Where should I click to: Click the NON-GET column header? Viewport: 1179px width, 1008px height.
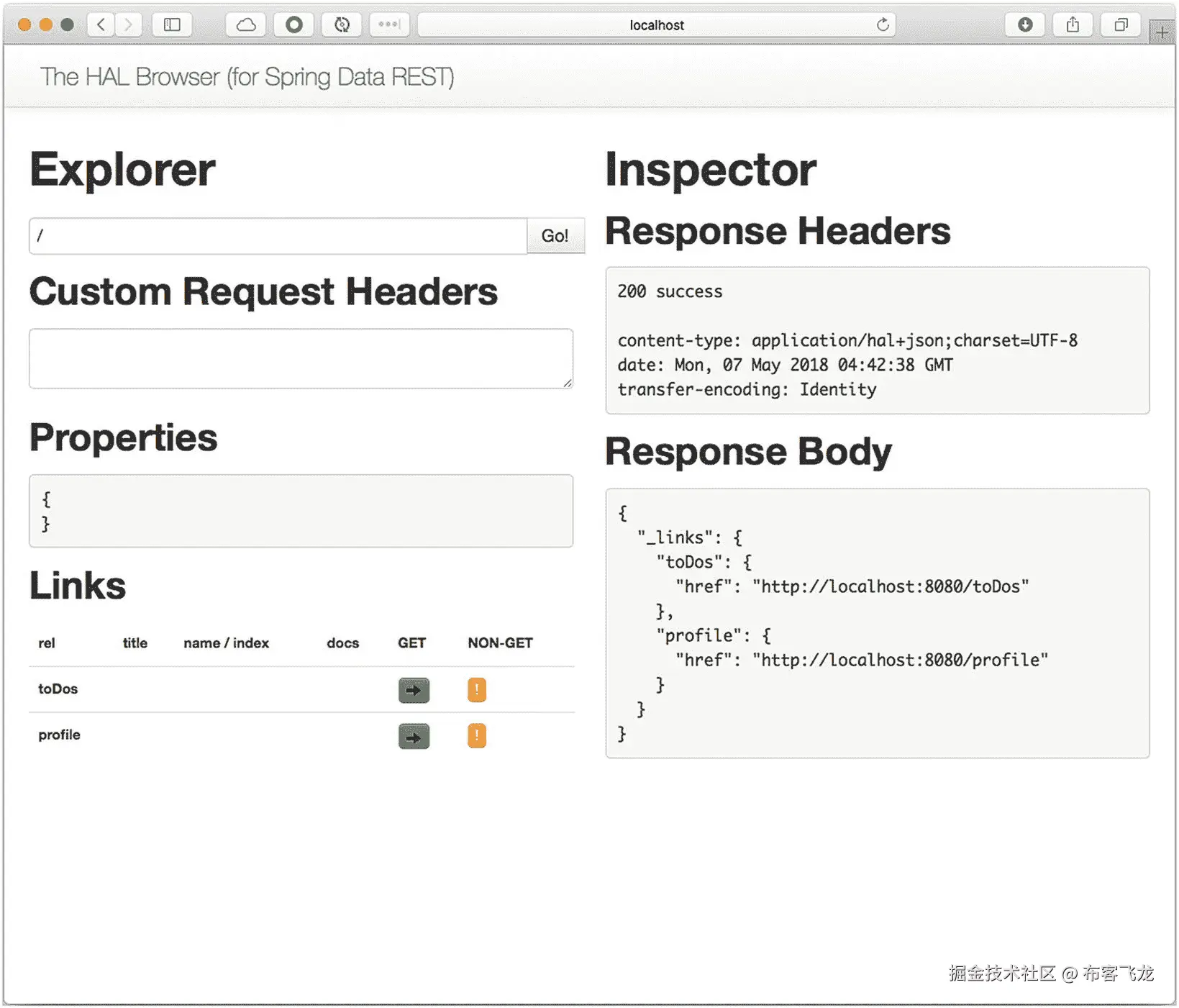coord(500,643)
